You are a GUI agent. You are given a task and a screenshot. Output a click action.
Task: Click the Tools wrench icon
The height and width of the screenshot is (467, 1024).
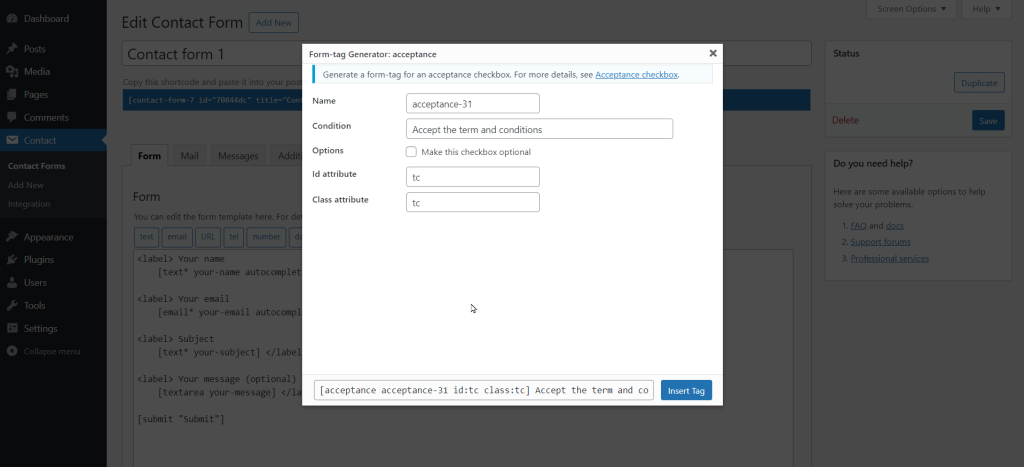pos(11,306)
